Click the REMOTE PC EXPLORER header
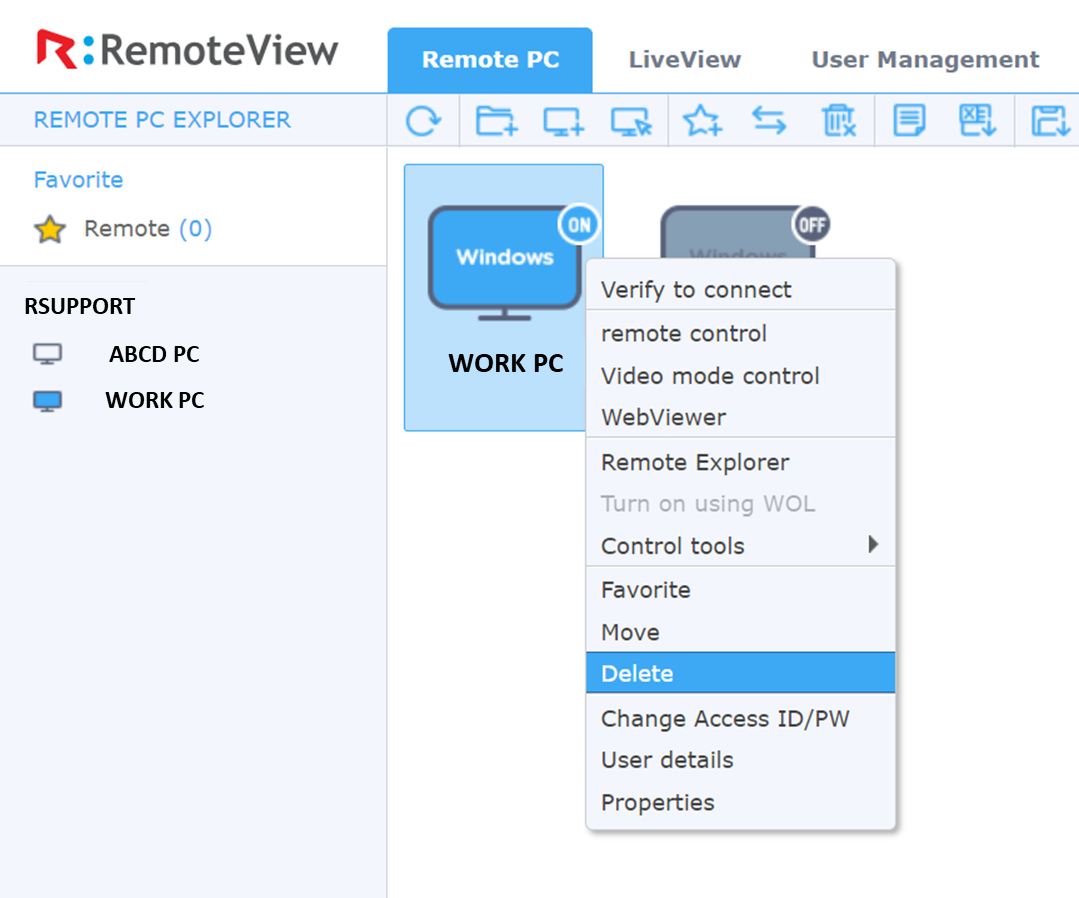Screen dimensions: 1079x898 (162, 120)
